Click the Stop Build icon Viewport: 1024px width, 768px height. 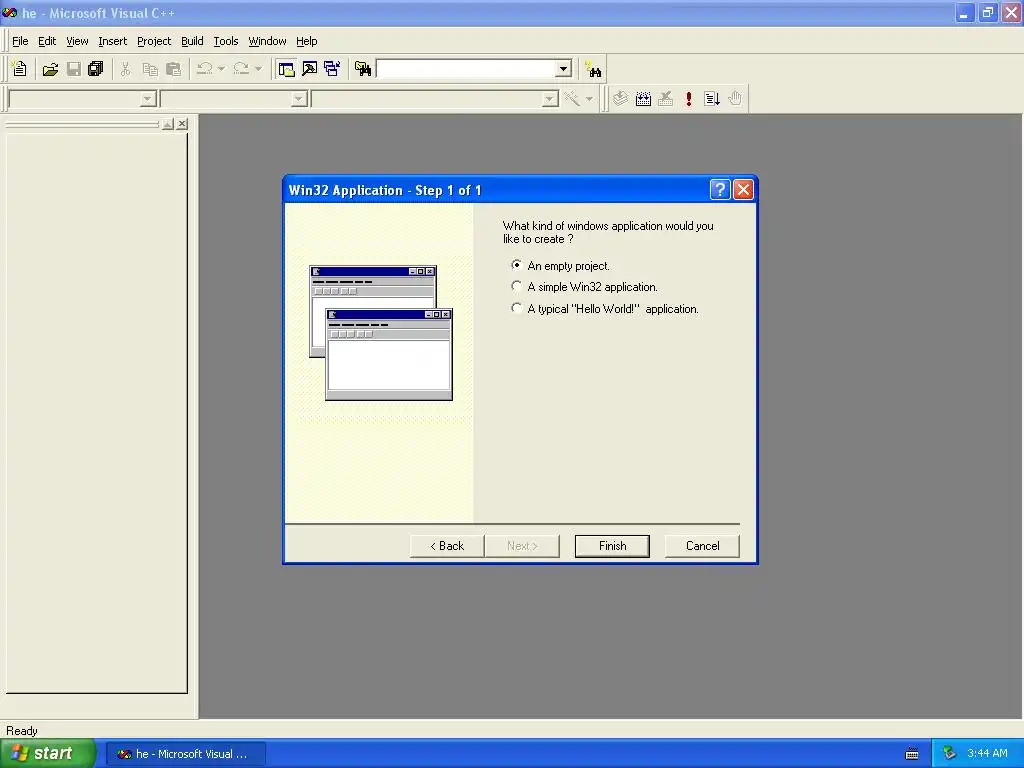tap(665, 99)
